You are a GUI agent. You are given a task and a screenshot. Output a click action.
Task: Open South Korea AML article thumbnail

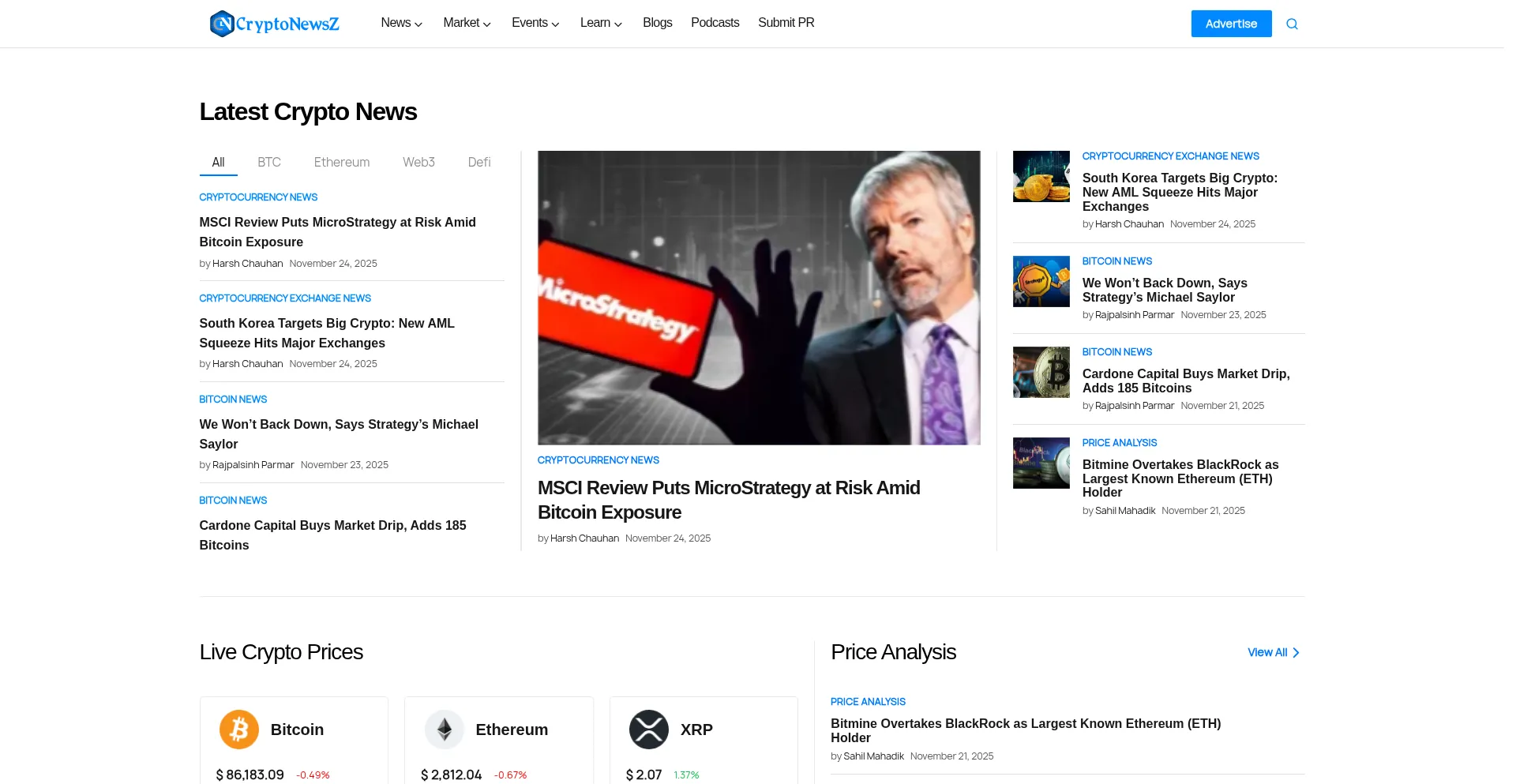tap(1041, 177)
